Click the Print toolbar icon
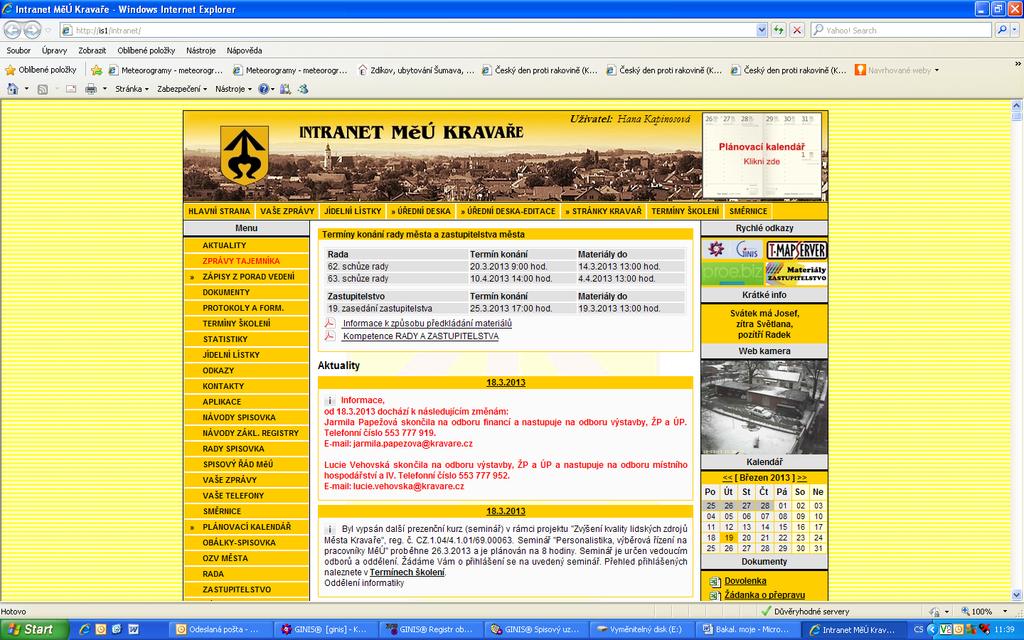This screenshot has height=640, width=1024. click(x=91, y=89)
